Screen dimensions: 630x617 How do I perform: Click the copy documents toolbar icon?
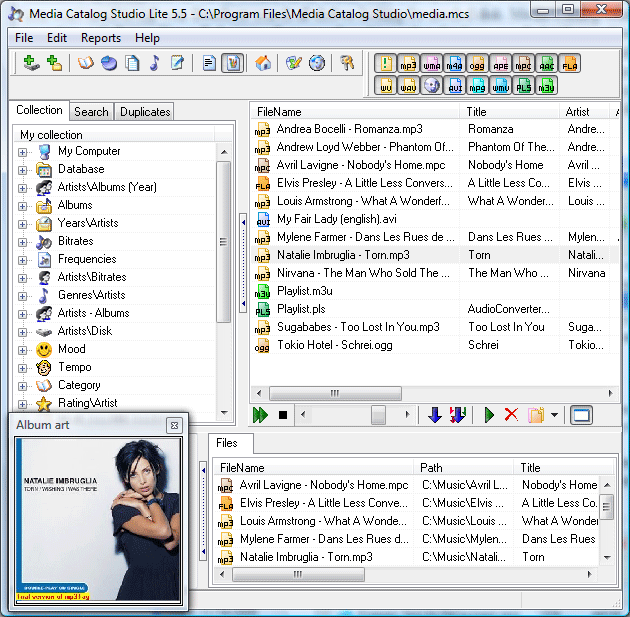point(132,63)
